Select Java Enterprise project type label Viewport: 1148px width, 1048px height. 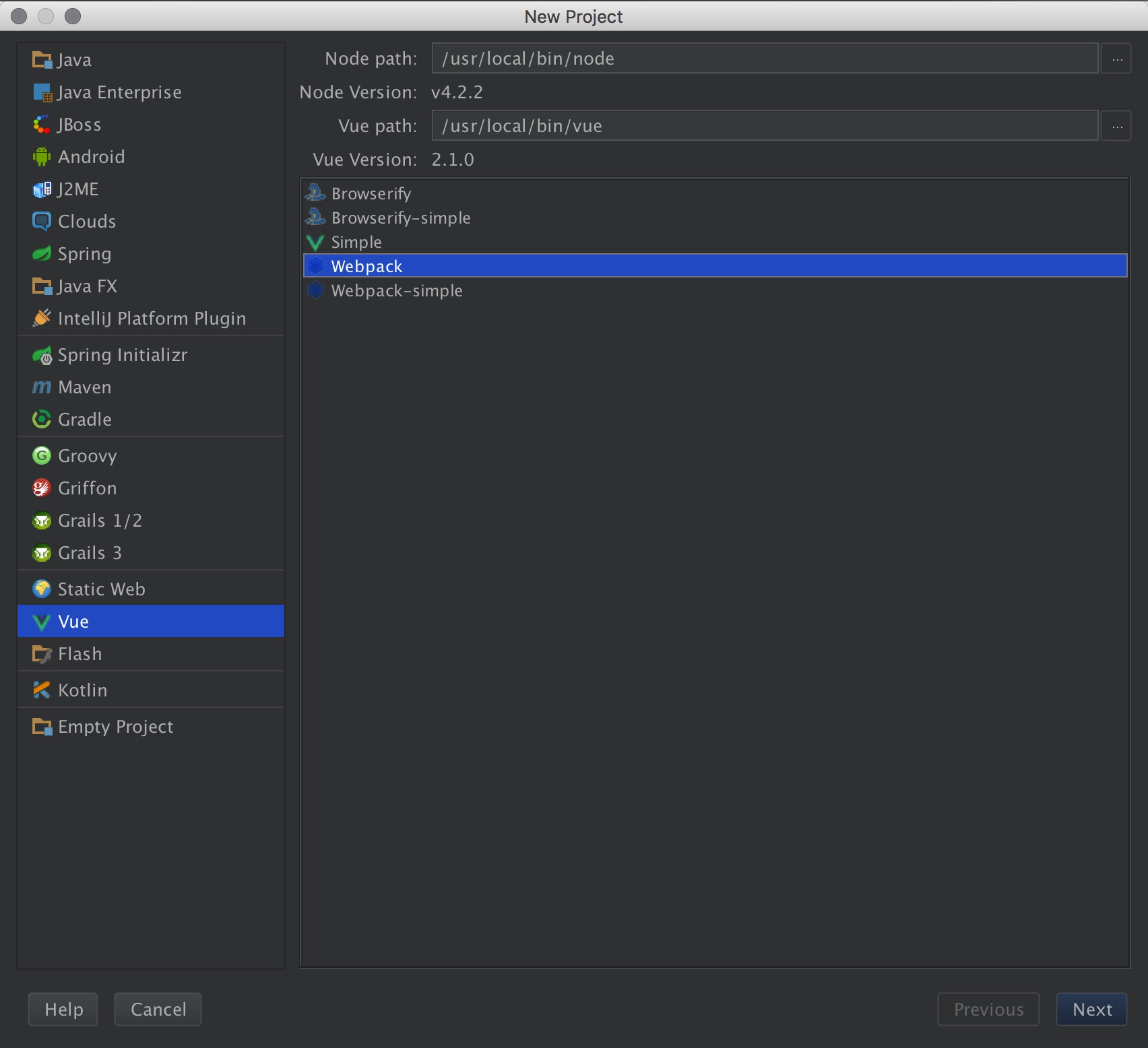(119, 92)
